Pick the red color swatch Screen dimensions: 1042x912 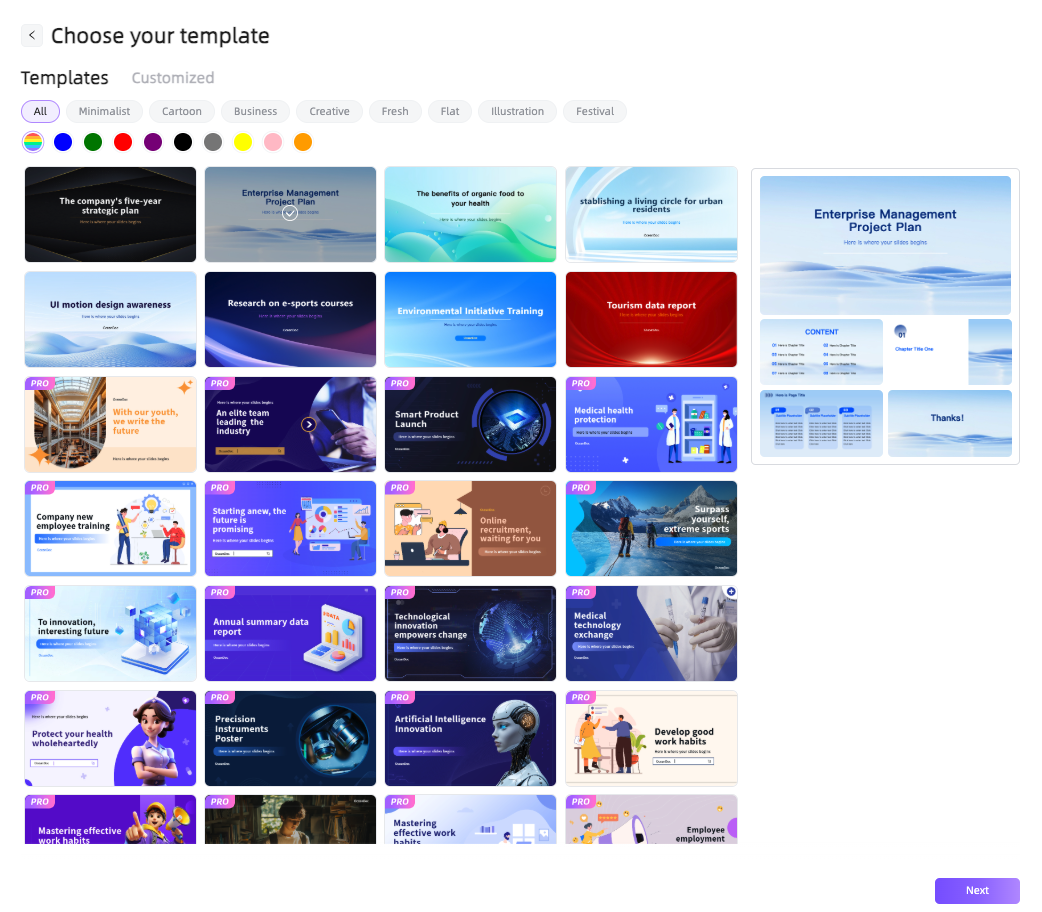[x=123, y=142]
